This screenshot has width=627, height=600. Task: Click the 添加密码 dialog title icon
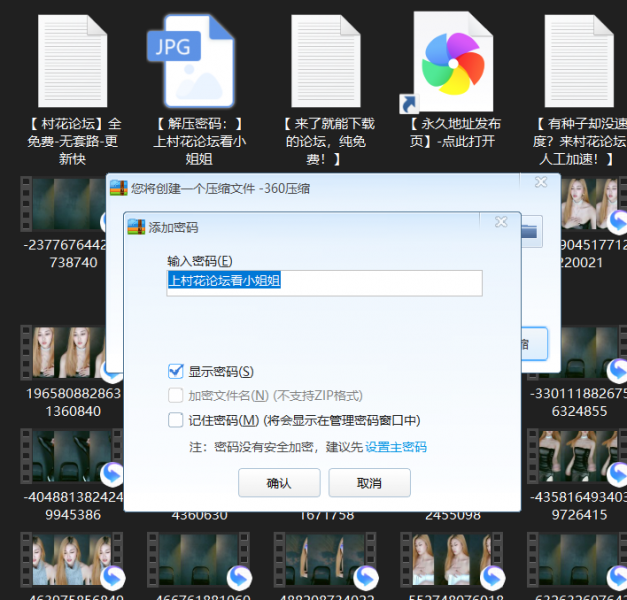coord(136,227)
